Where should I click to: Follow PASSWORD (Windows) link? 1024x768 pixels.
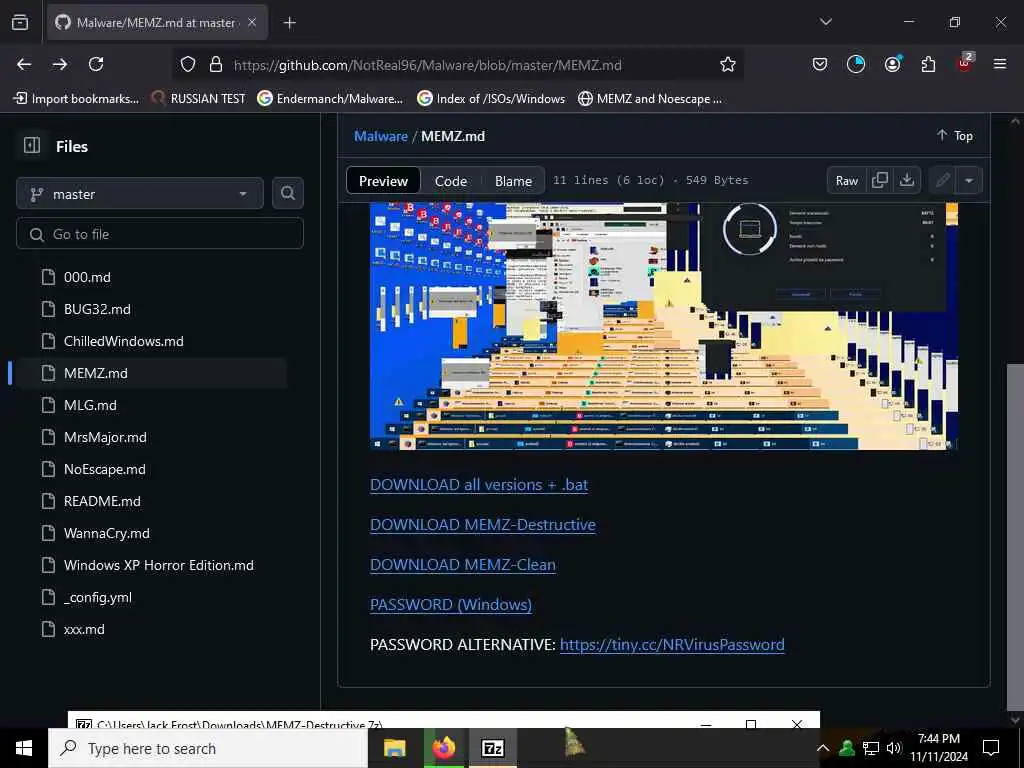pyautogui.click(x=451, y=605)
